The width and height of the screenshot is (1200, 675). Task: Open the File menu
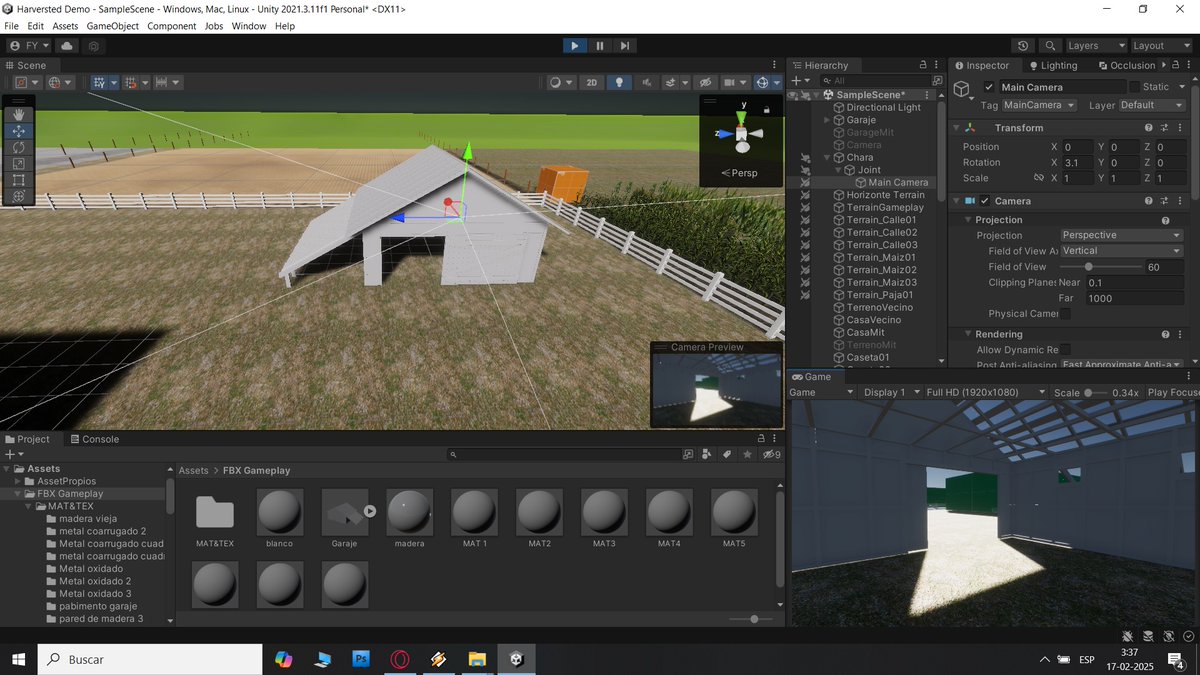click(x=12, y=26)
